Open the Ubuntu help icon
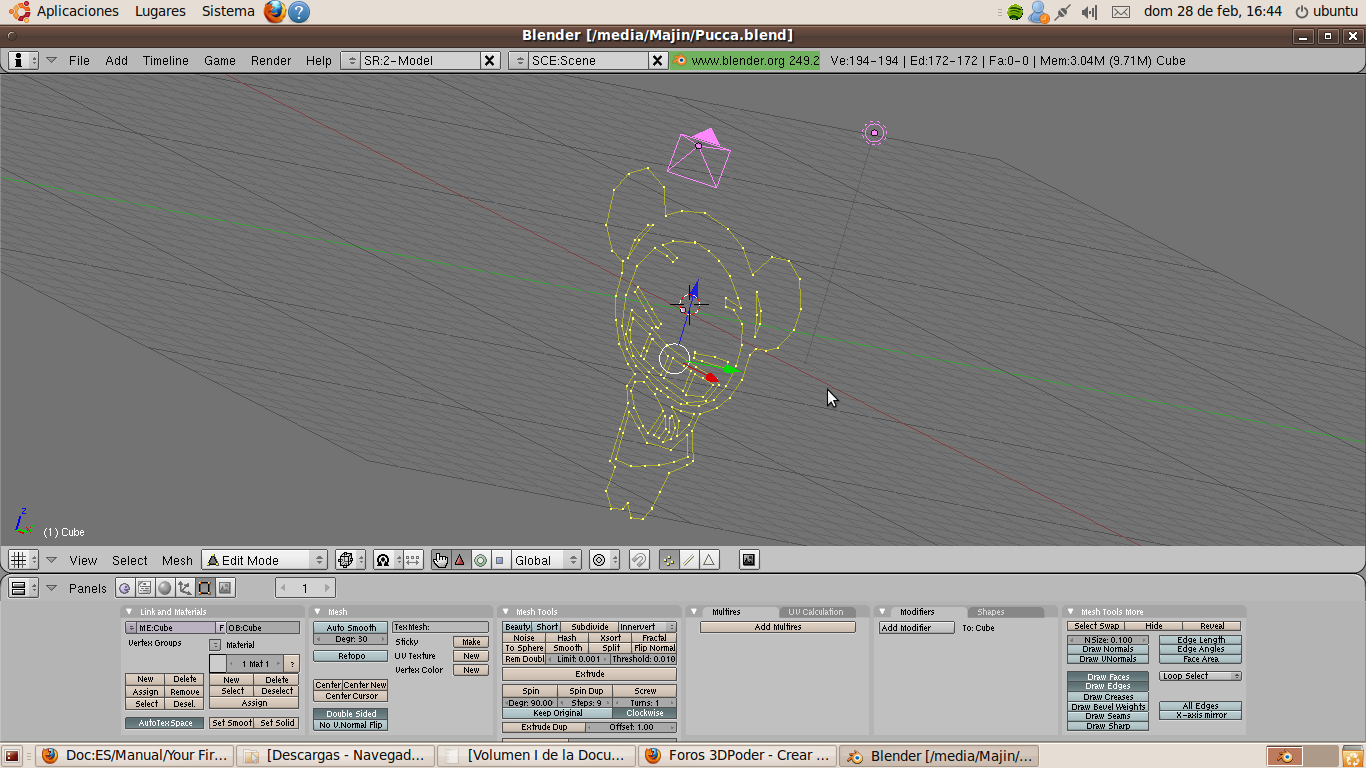Image resolution: width=1366 pixels, height=768 pixels. click(298, 11)
